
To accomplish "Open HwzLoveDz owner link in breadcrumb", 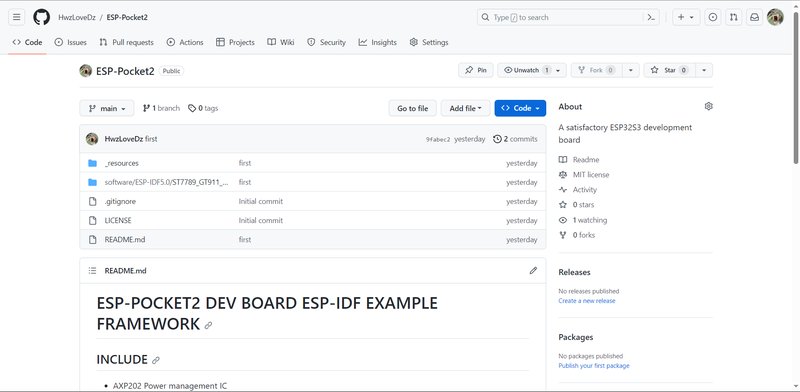I will pyautogui.click(x=77, y=17).
